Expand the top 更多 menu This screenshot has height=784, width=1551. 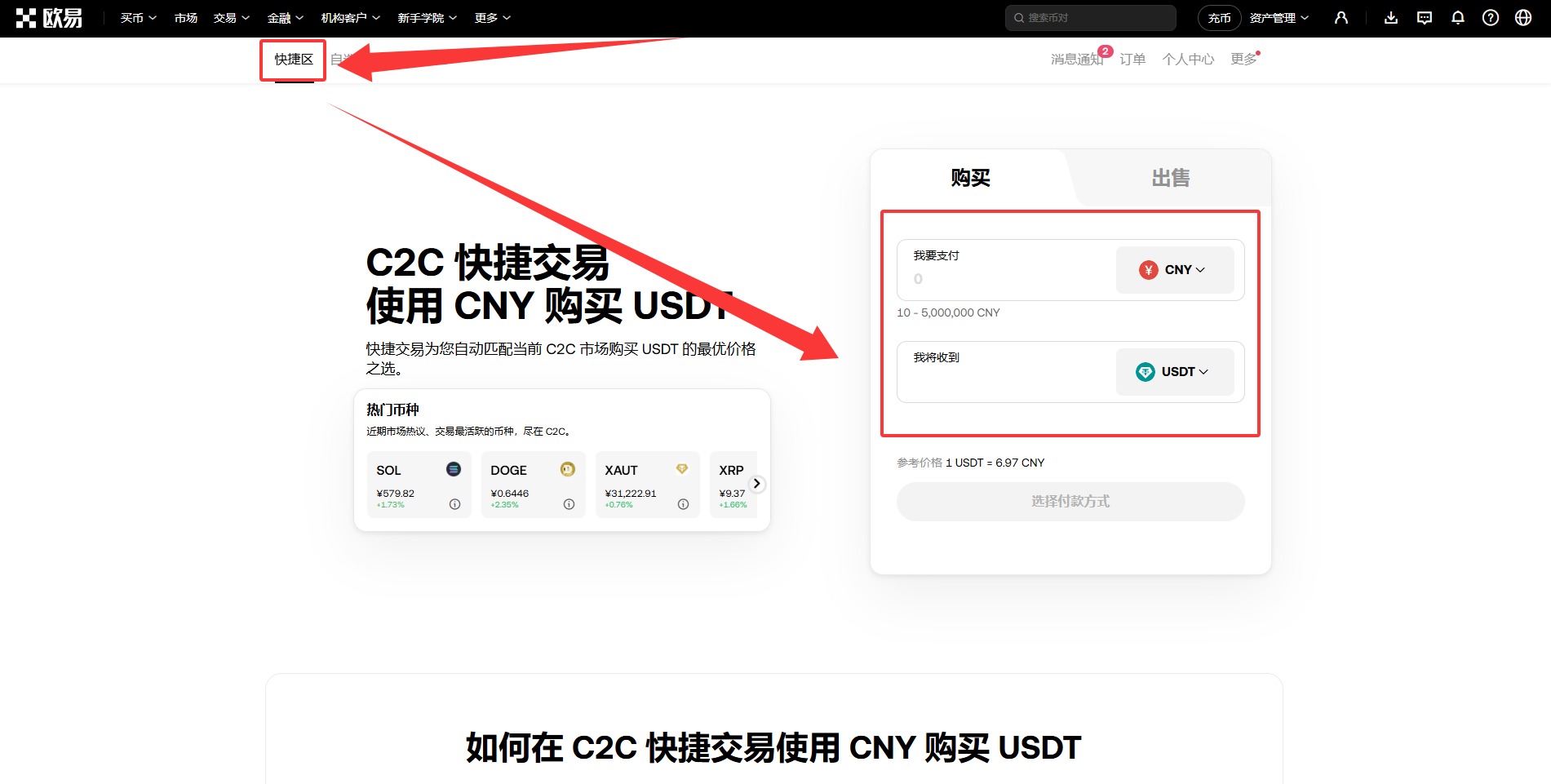pyautogui.click(x=492, y=18)
